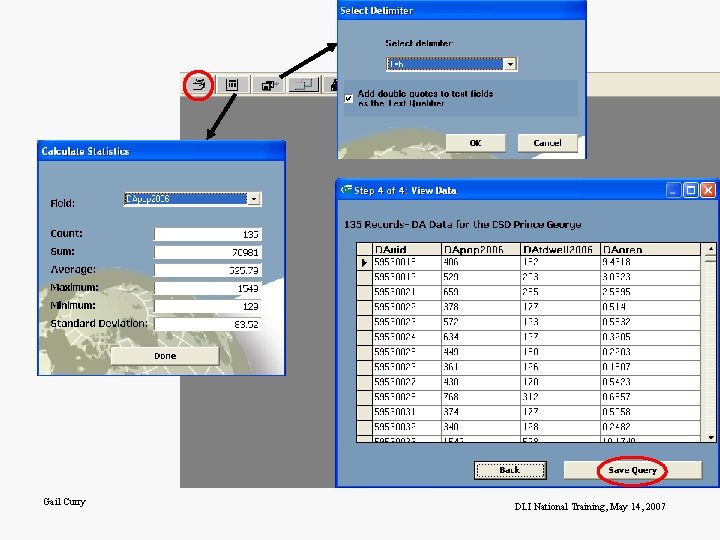
Task: Open the Field dropdown in Calculate Statistics
Action: tap(254, 199)
